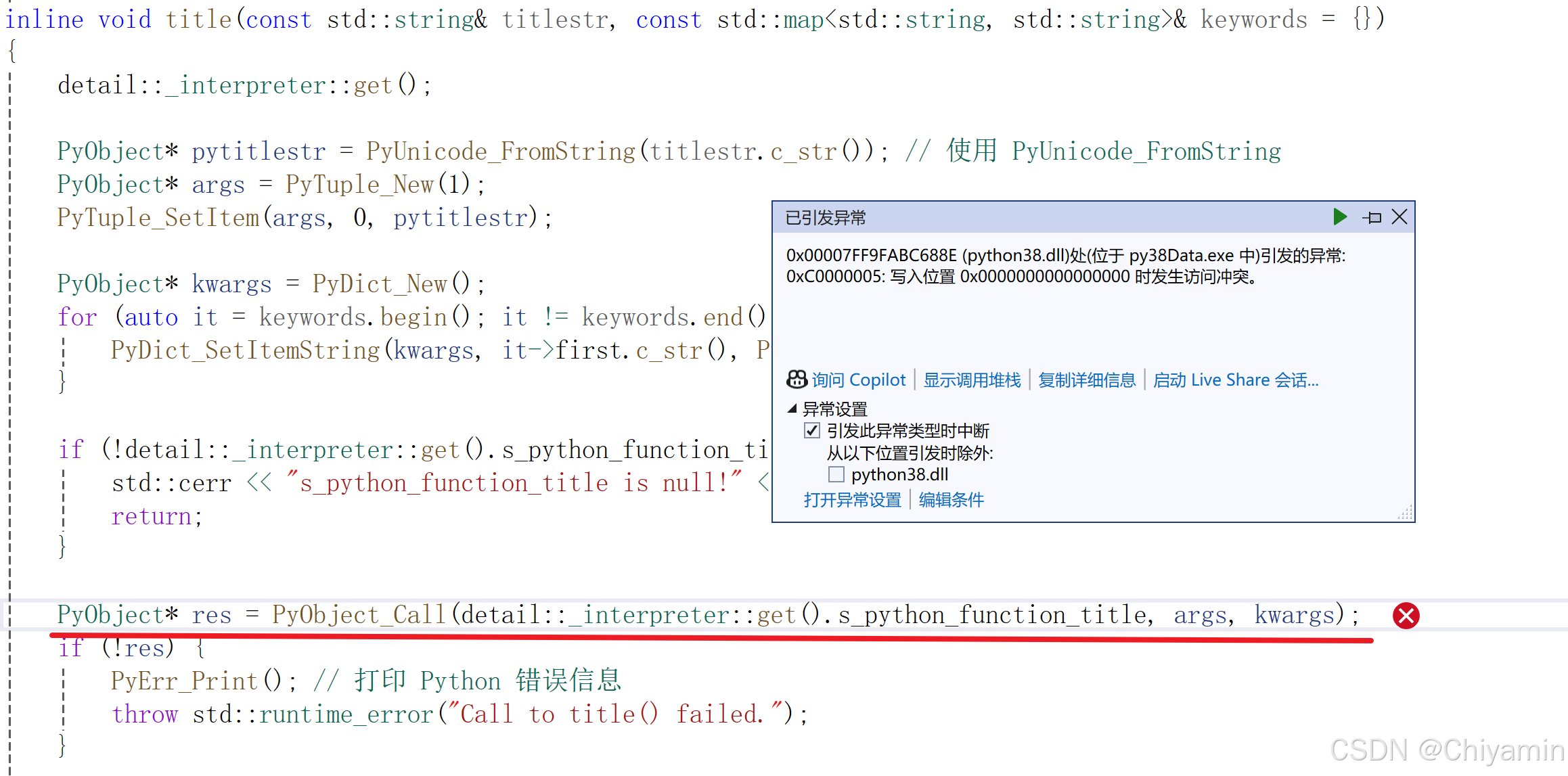
Task: Enable python38.dll exclusion checkbox
Action: (x=836, y=474)
